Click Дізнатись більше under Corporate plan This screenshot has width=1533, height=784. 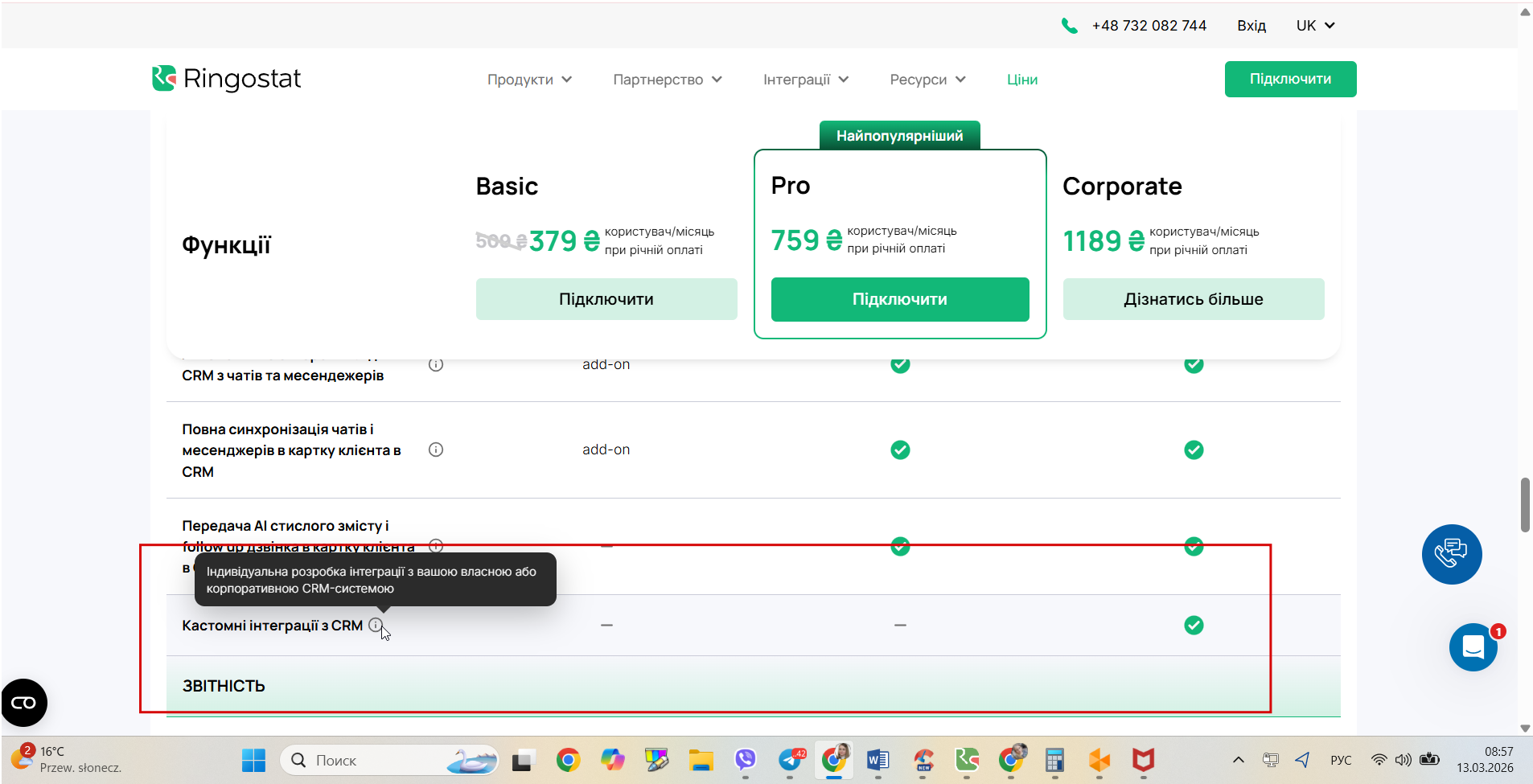coord(1194,299)
